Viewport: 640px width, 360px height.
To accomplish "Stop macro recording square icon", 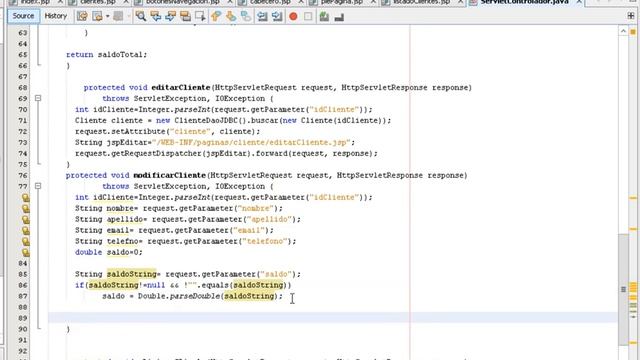I will tap(308, 16).
